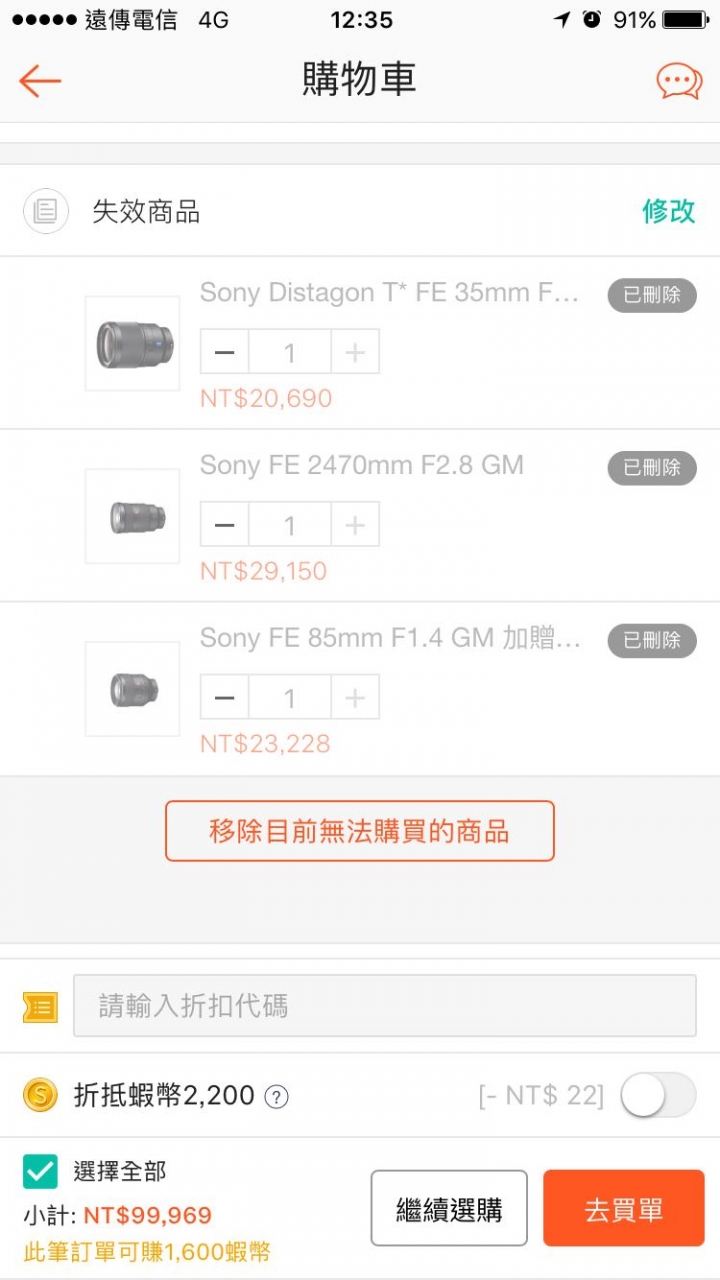The width and height of the screenshot is (720, 1280).
Task: Tap the Sony FE 85mm F1.4 GM title
Action: coord(390,638)
